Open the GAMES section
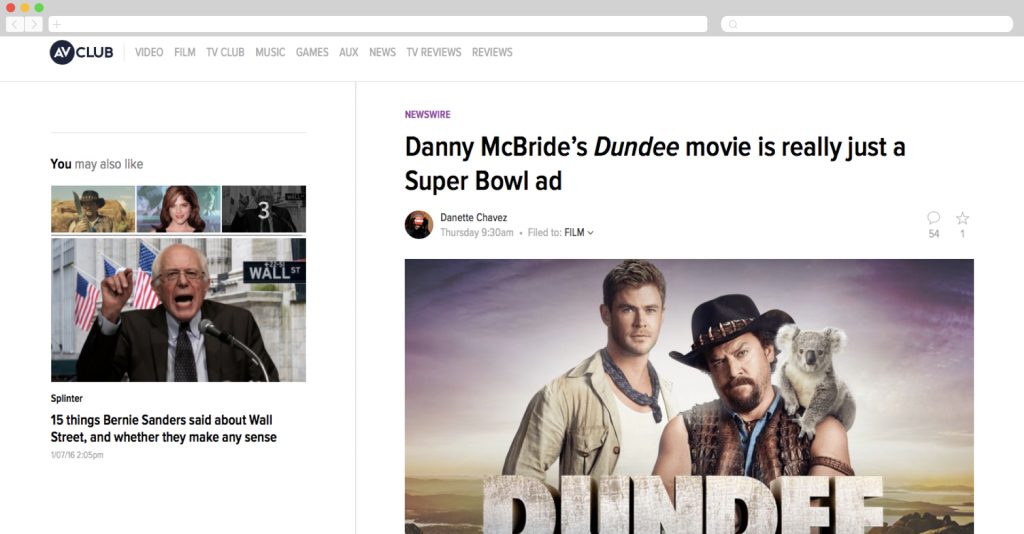The image size is (1024, 534). point(312,52)
